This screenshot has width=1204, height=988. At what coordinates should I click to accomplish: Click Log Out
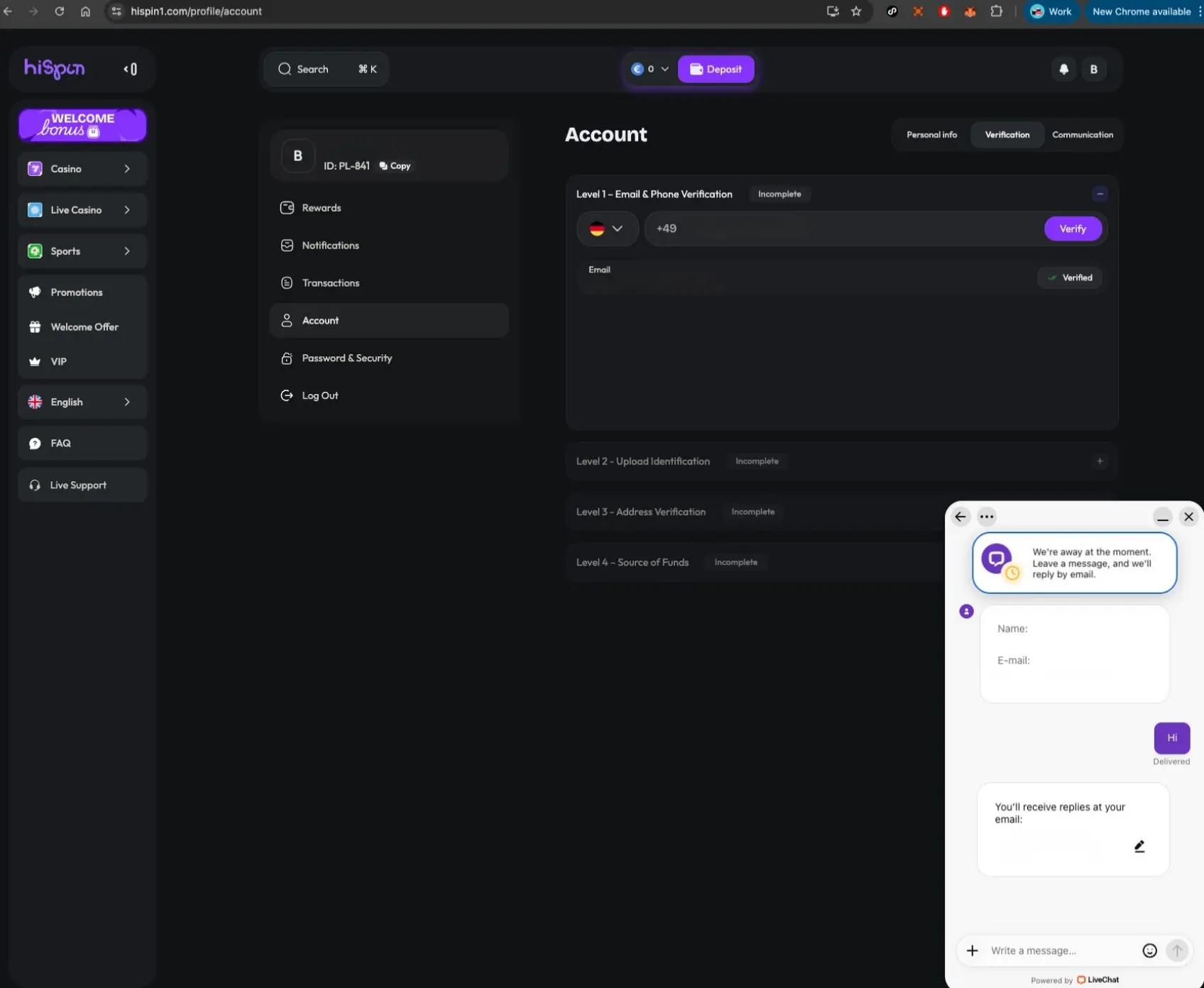[389, 395]
